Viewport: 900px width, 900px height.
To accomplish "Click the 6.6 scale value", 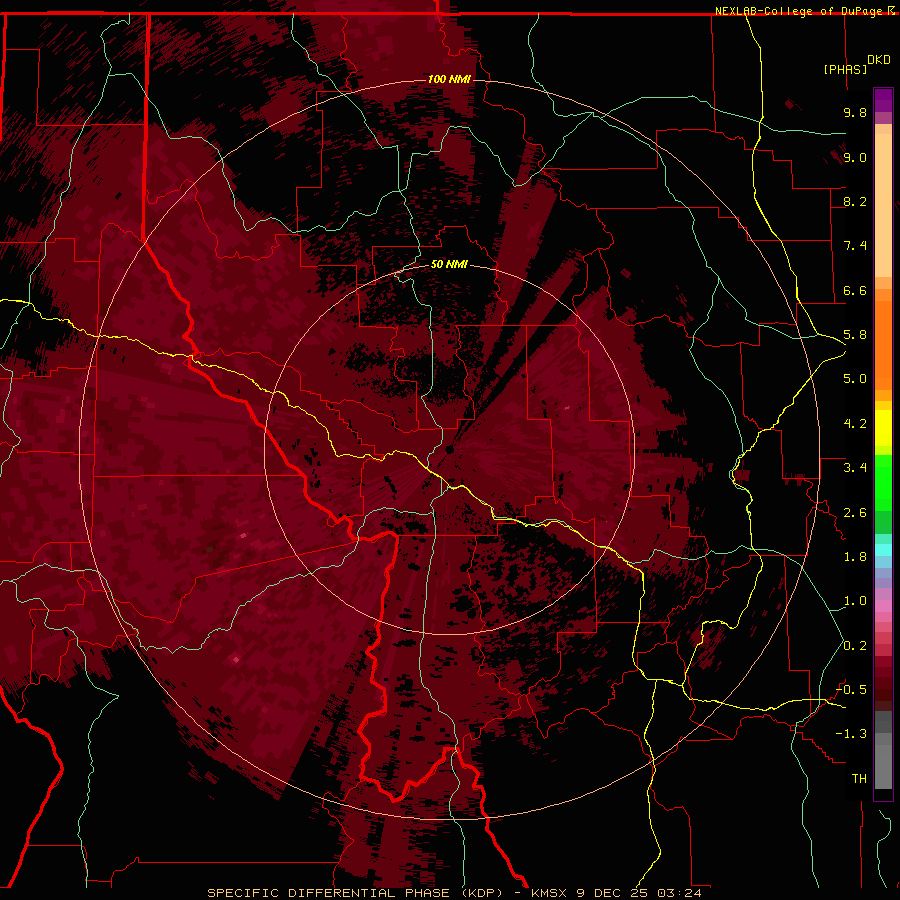I will point(855,290).
